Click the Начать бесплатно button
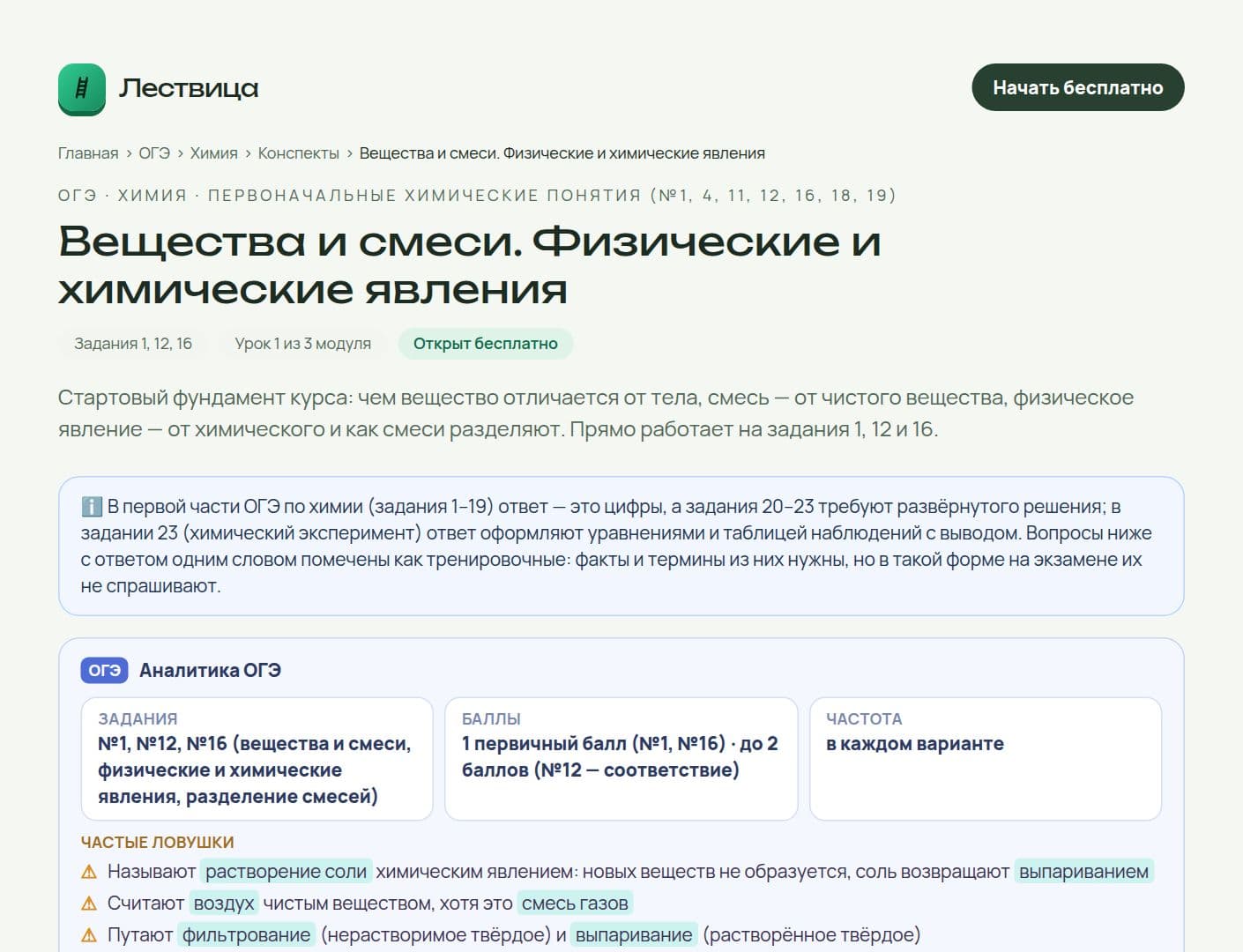The height and width of the screenshot is (952, 1243). coord(1077,87)
